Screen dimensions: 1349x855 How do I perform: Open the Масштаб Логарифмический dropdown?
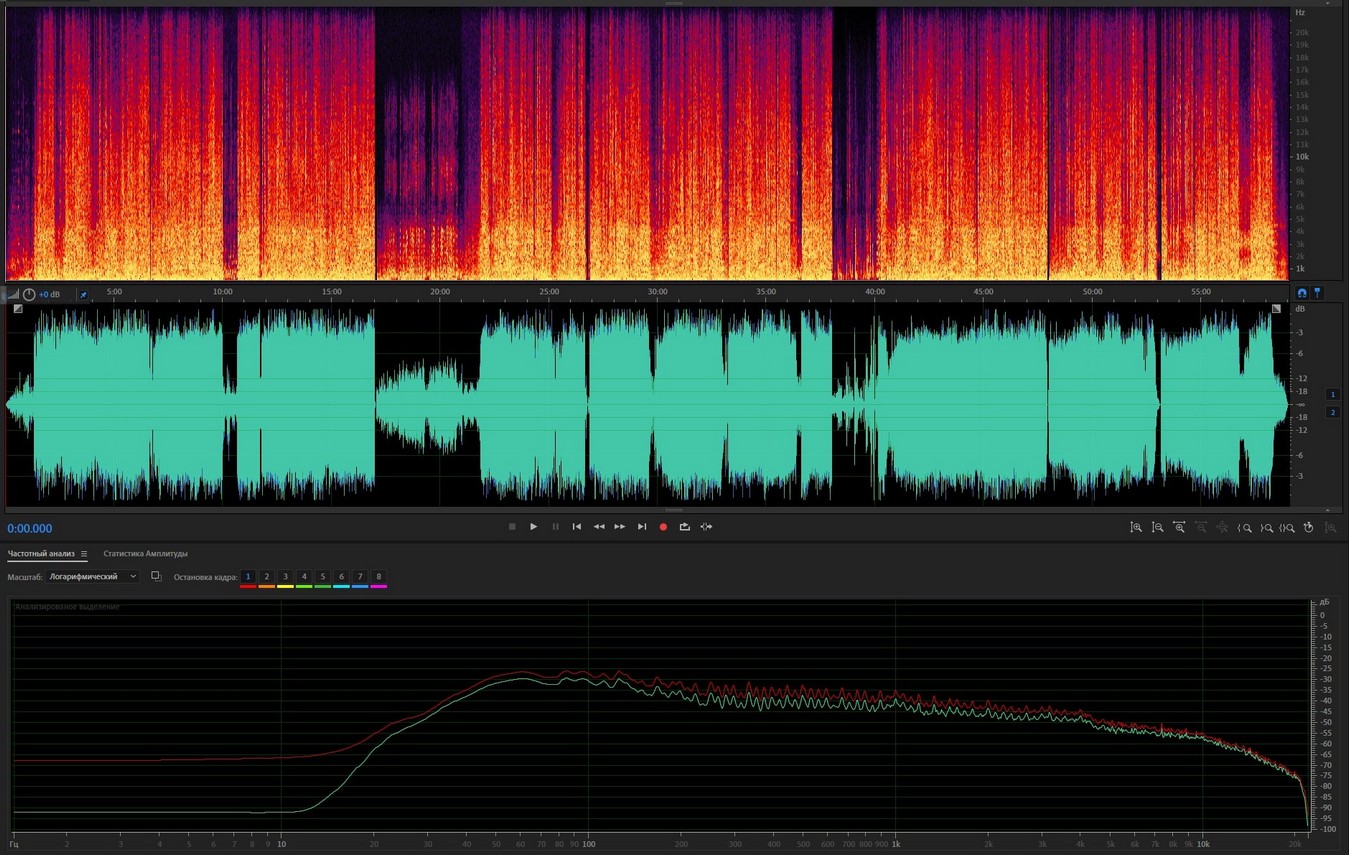click(x=93, y=577)
